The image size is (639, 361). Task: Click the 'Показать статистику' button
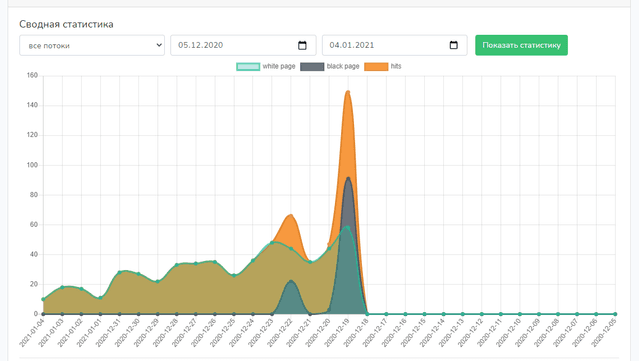[x=521, y=45]
